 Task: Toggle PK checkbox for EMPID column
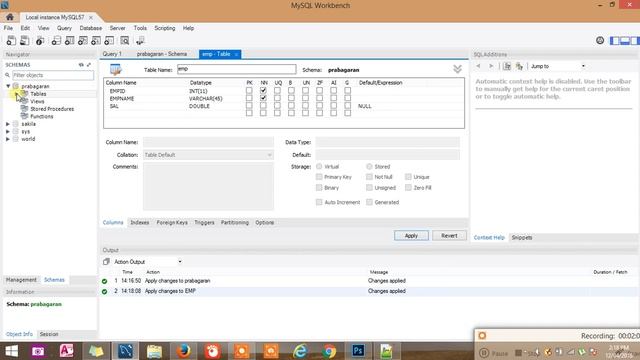[x=249, y=91]
